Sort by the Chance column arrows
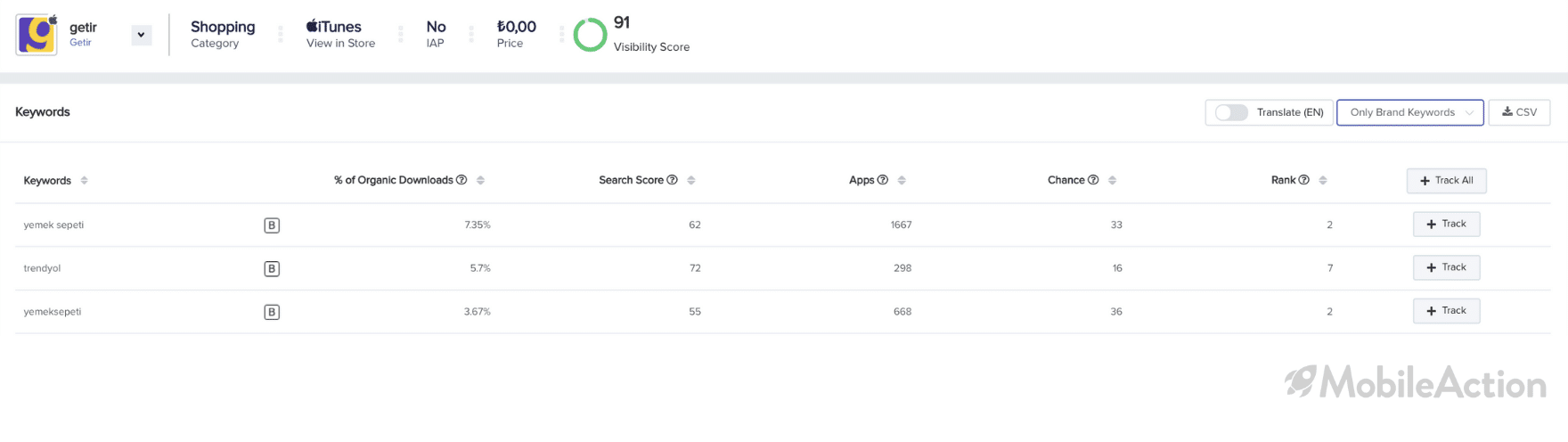Image resolution: width=1568 pixels, height=442 pixels. [1112, 180]
